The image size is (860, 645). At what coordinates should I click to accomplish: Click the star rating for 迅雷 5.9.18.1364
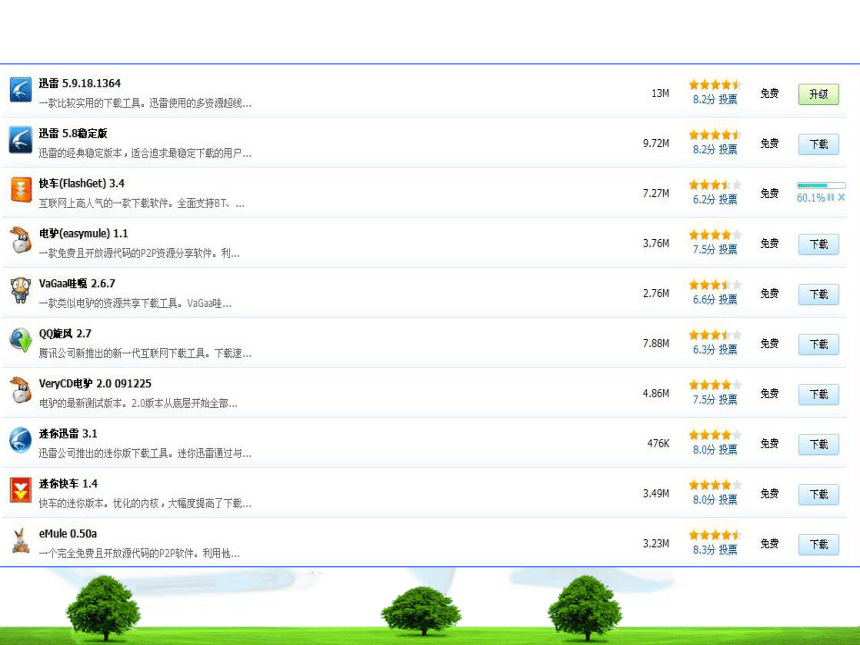point(715,85)
